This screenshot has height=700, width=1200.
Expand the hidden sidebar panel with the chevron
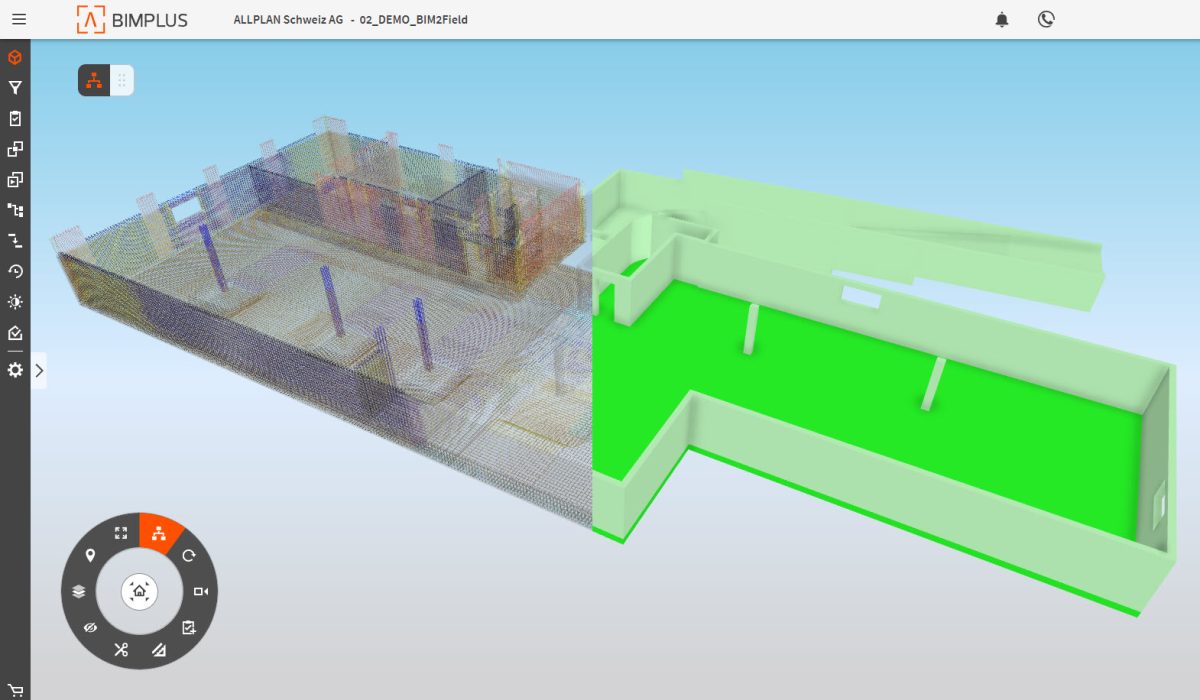pyautogui.click(x=39, y=370)
